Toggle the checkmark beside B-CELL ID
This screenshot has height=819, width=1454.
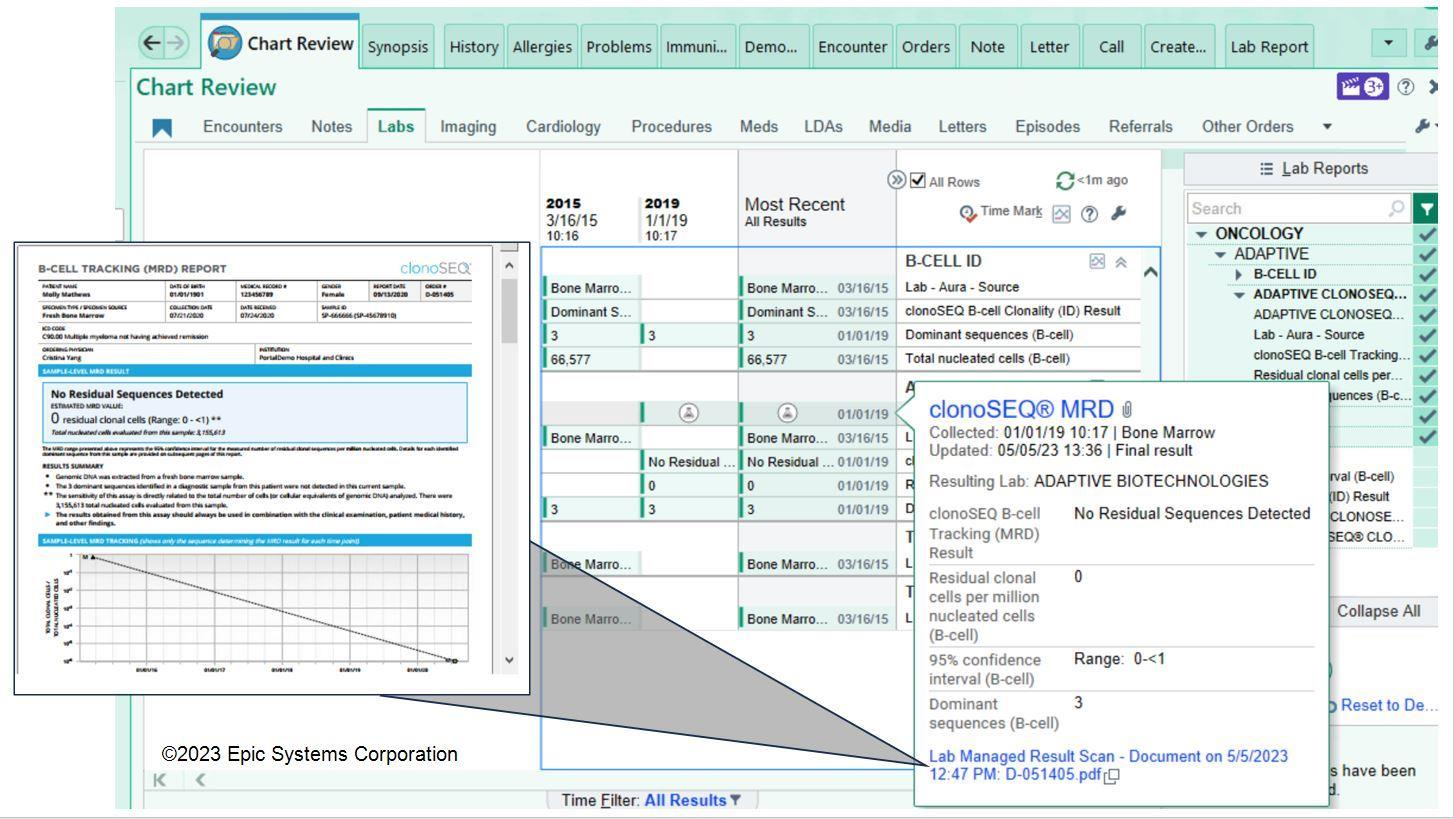tap(1425, 273)
